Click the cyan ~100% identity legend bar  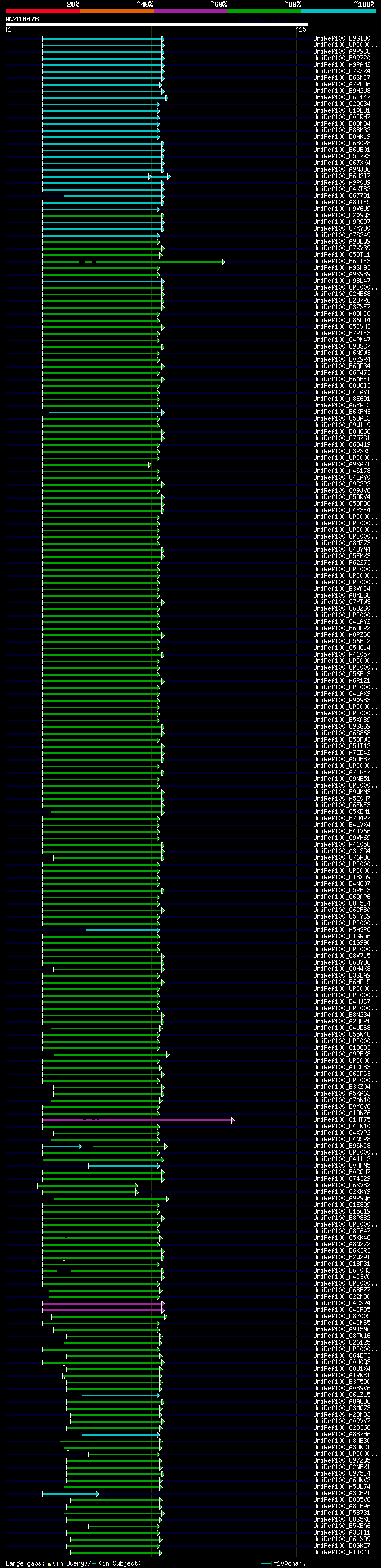338,10
